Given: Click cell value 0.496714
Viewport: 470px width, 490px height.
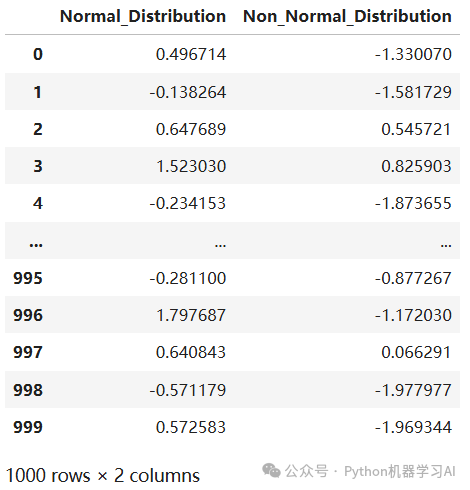Looking at the screenshot, I should click(x=191, y=54).
